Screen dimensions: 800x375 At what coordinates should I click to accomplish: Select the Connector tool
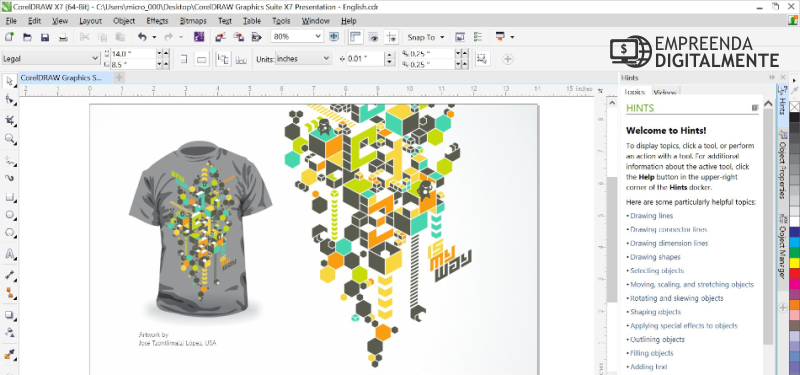[9, 293]
